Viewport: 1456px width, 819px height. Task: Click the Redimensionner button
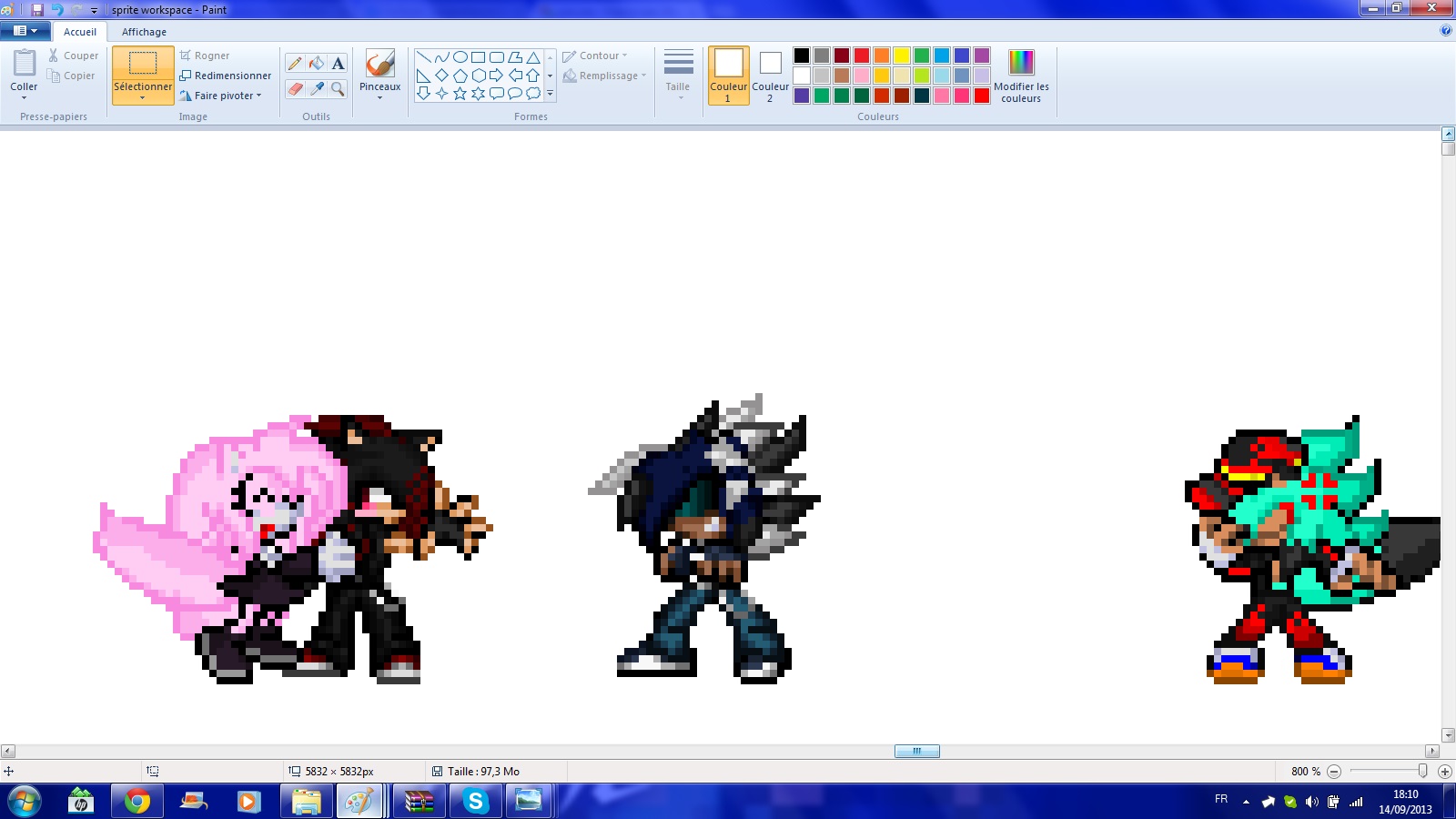tap(226, 76)
